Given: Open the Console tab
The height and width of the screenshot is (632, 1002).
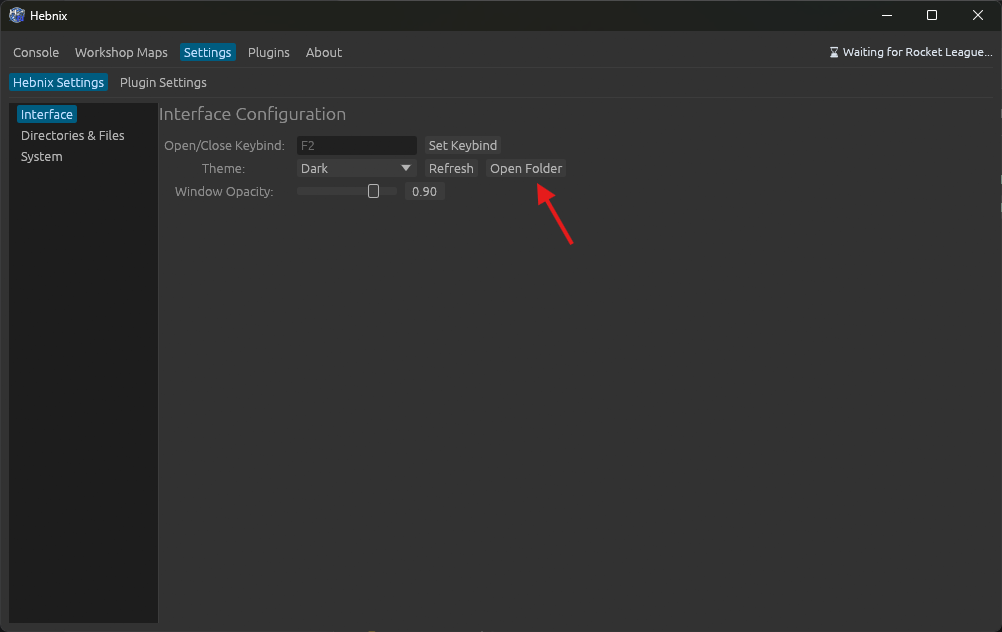Looking at the screenshot, I should [36, 52].
